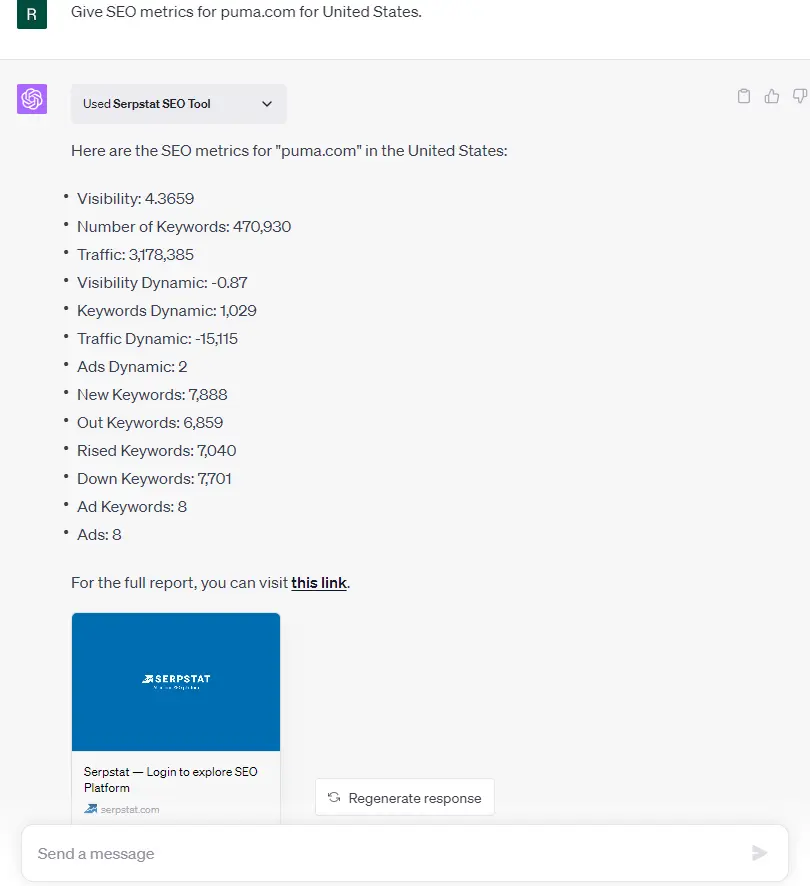Image resolution: width=810 pixels, height=886 pixels.
Task: Open the "this link" hyperlink for full report
Action: pos(318,583)
